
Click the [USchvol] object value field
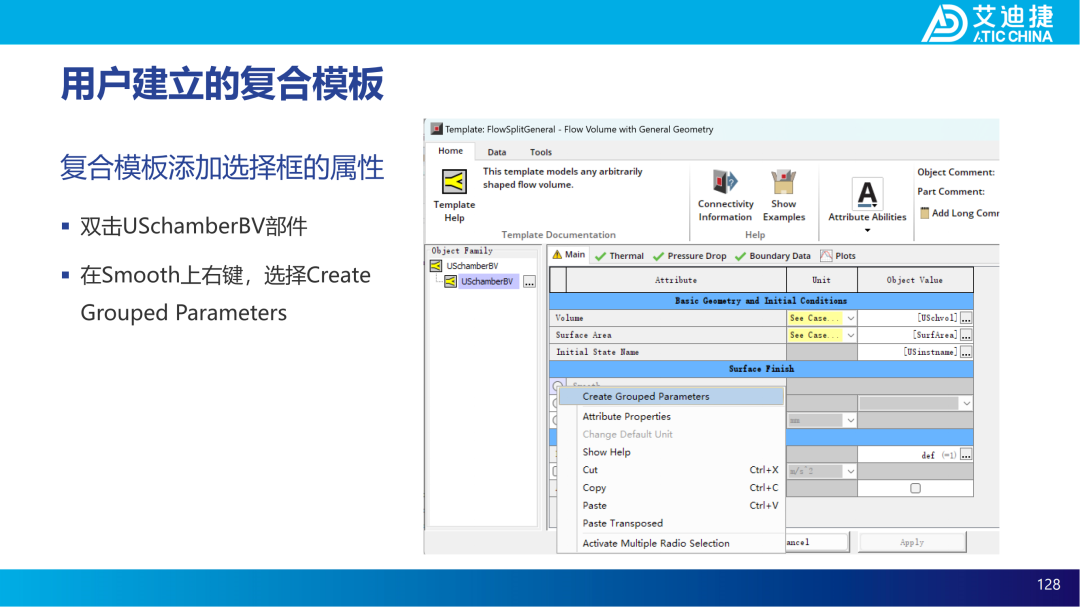click(908, 318)
